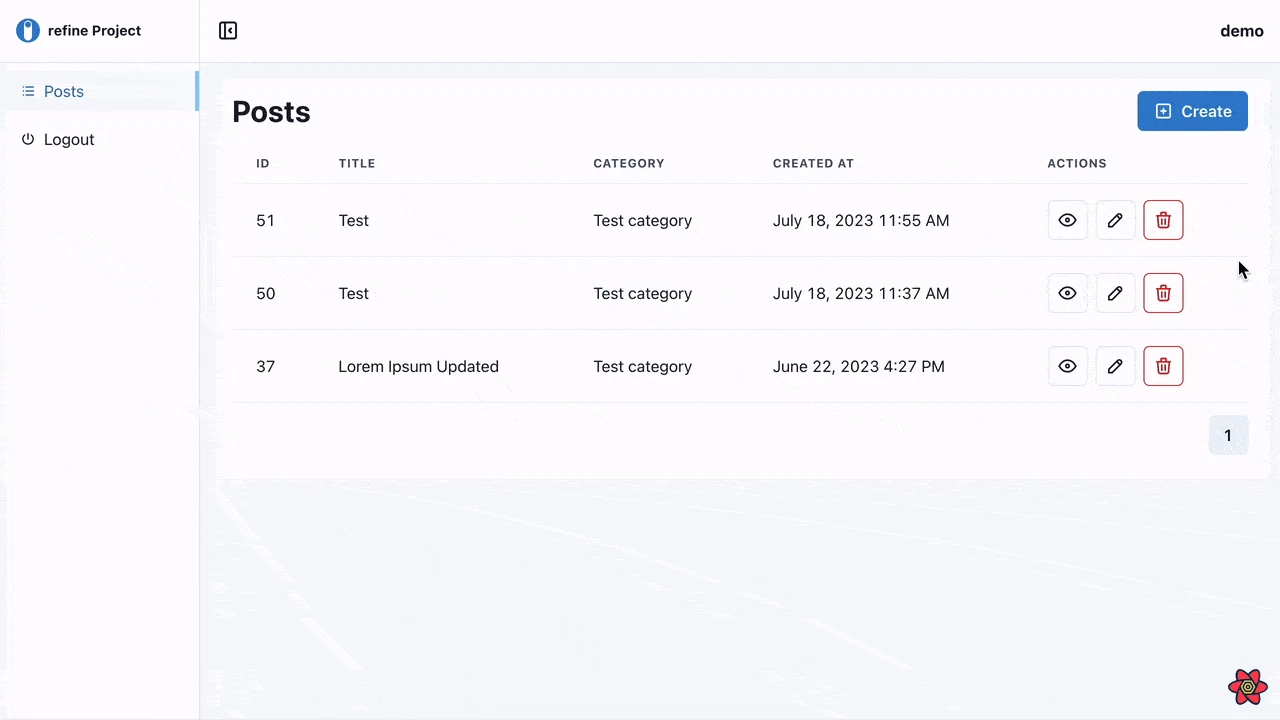1280x720 pixels.
Task: Collapse the sidebar using the panel icon
Action: point(228,31)
